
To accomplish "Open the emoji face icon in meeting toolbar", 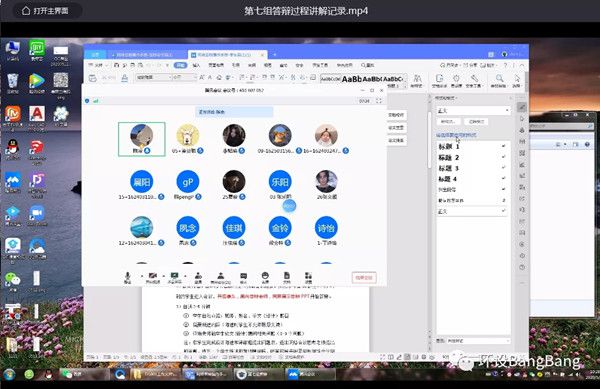I will [x=265, y=277].
